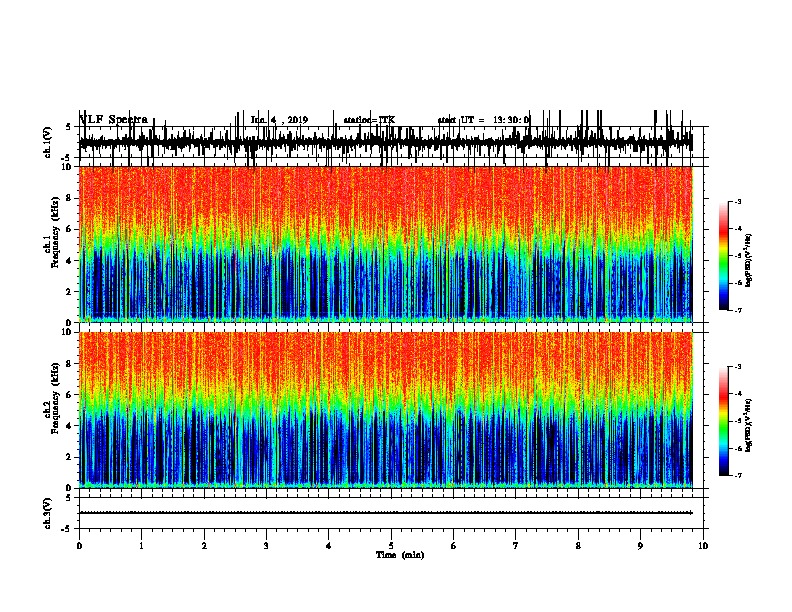Click the "ch.3(V)" waveform axis label
Image resolution: width=792 pixels, height=612 pixels.
tap(48, 513)
